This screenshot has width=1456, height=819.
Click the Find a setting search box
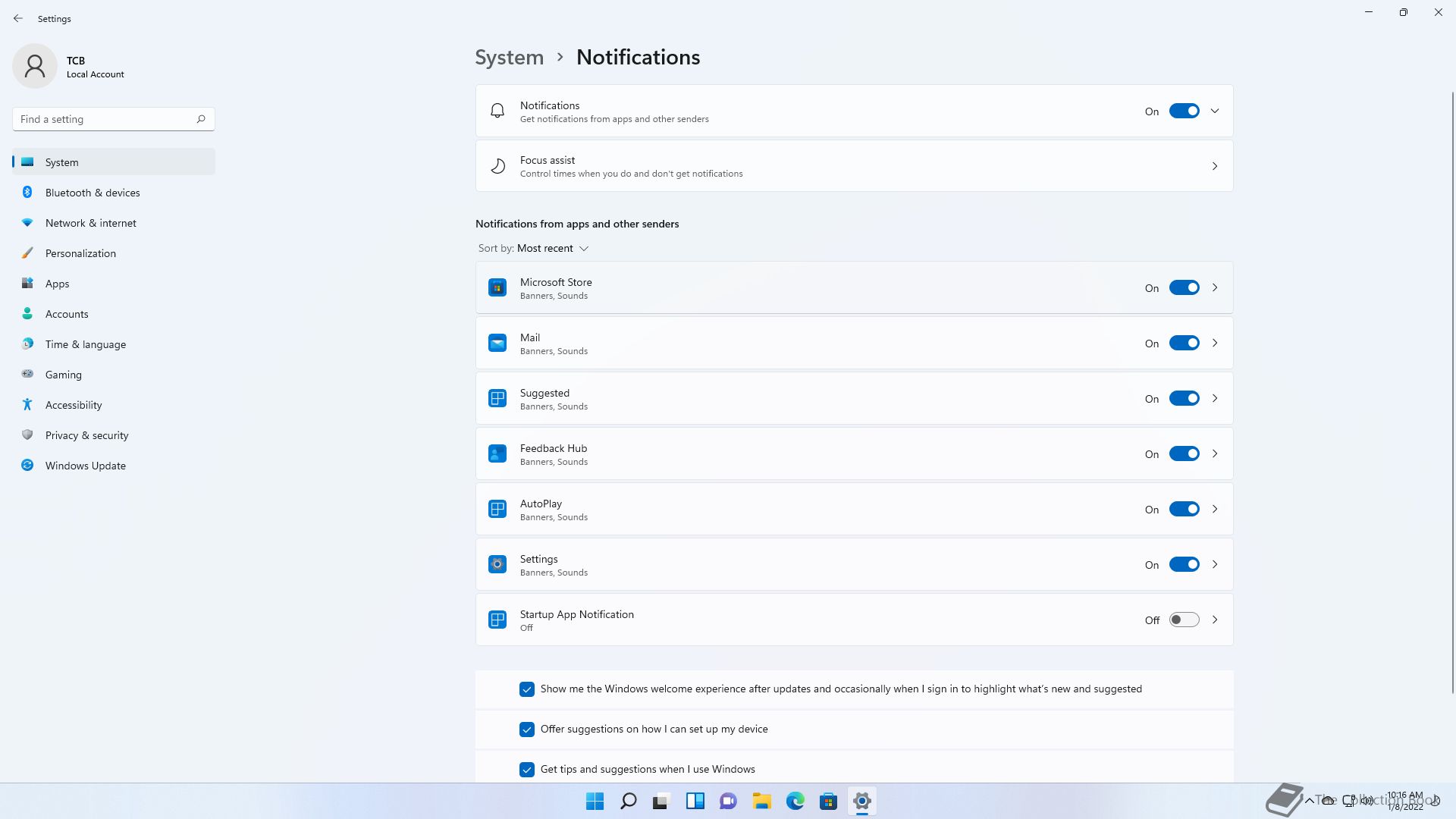[x=106, y=119]
